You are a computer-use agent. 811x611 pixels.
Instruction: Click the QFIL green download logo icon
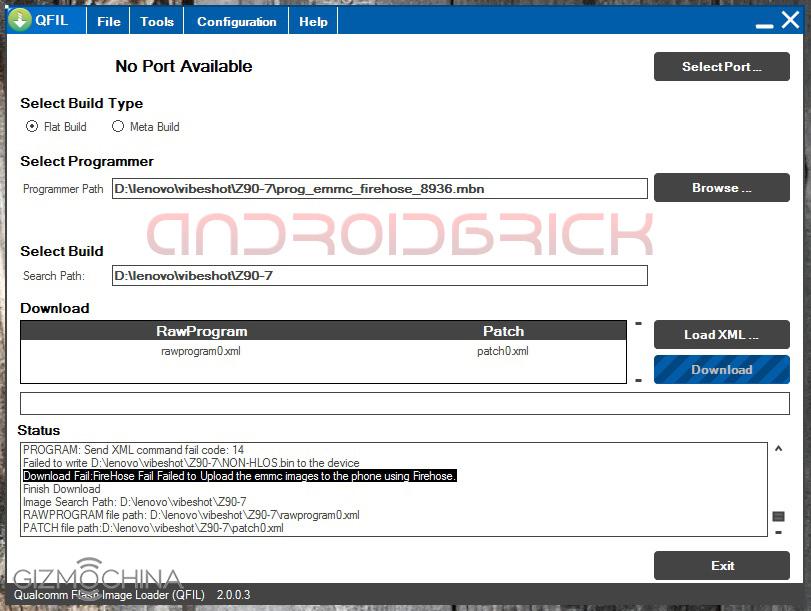click(x=20, y=20)
